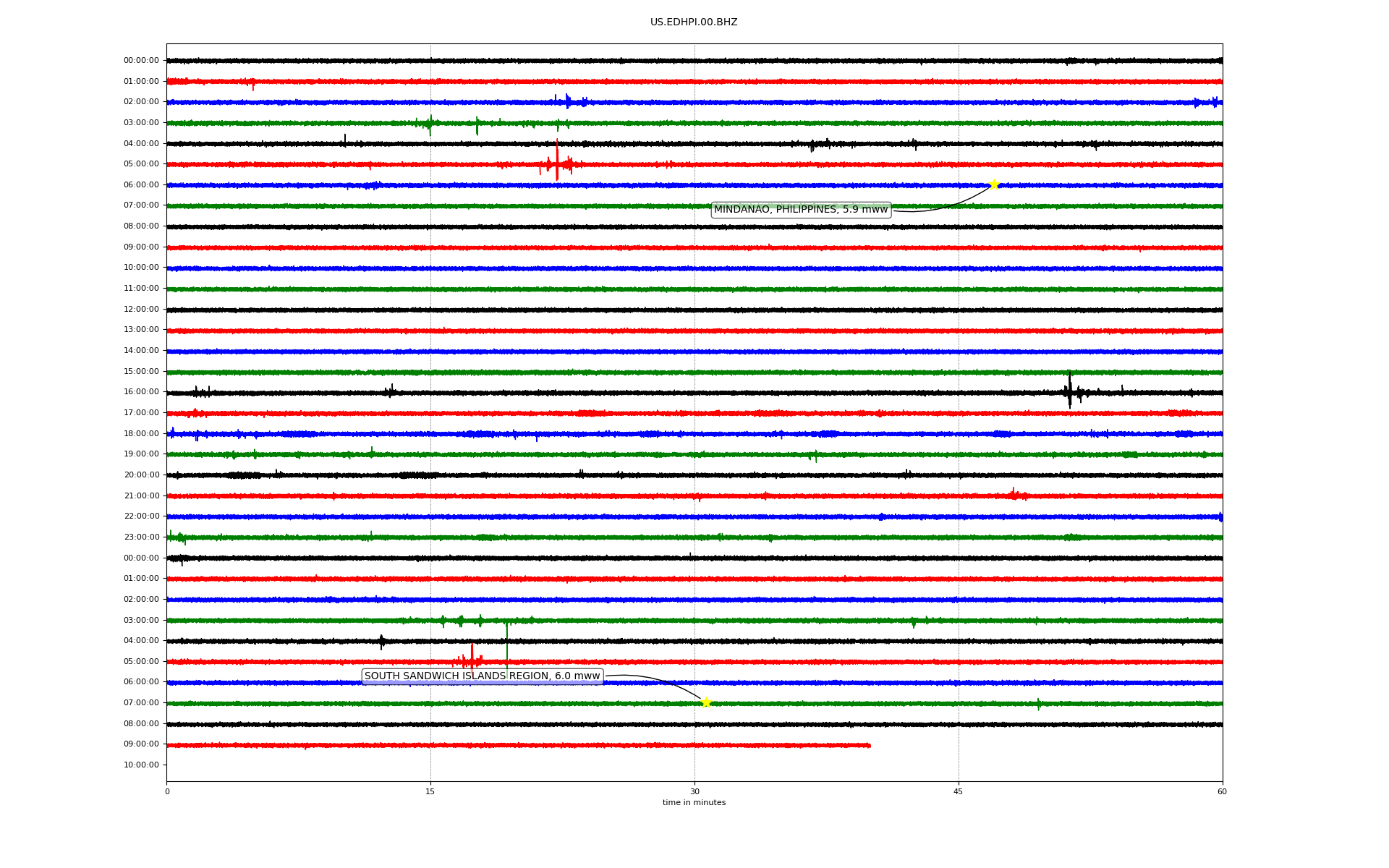Click the red burst on second 05:00:00 trace

coord(472,658)
